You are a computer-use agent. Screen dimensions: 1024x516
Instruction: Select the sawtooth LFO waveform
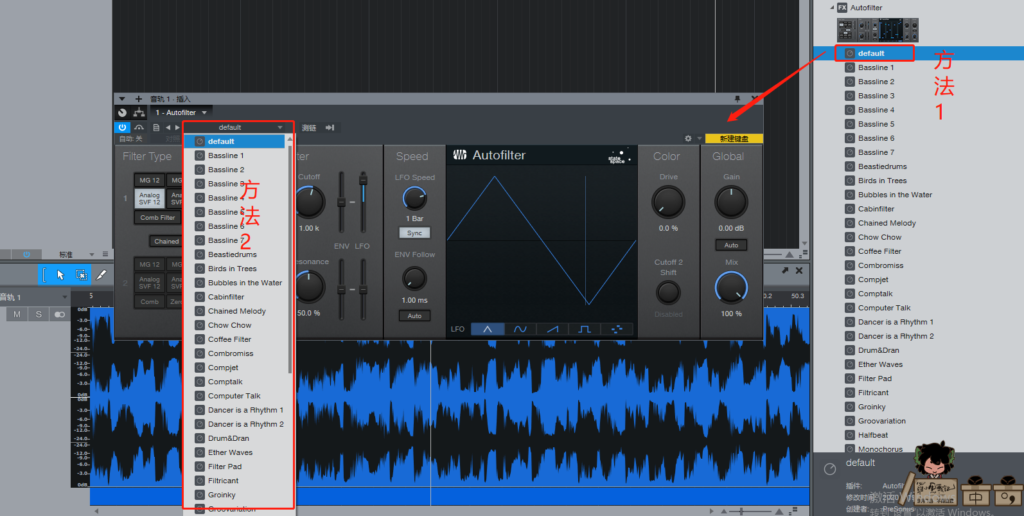552,329
